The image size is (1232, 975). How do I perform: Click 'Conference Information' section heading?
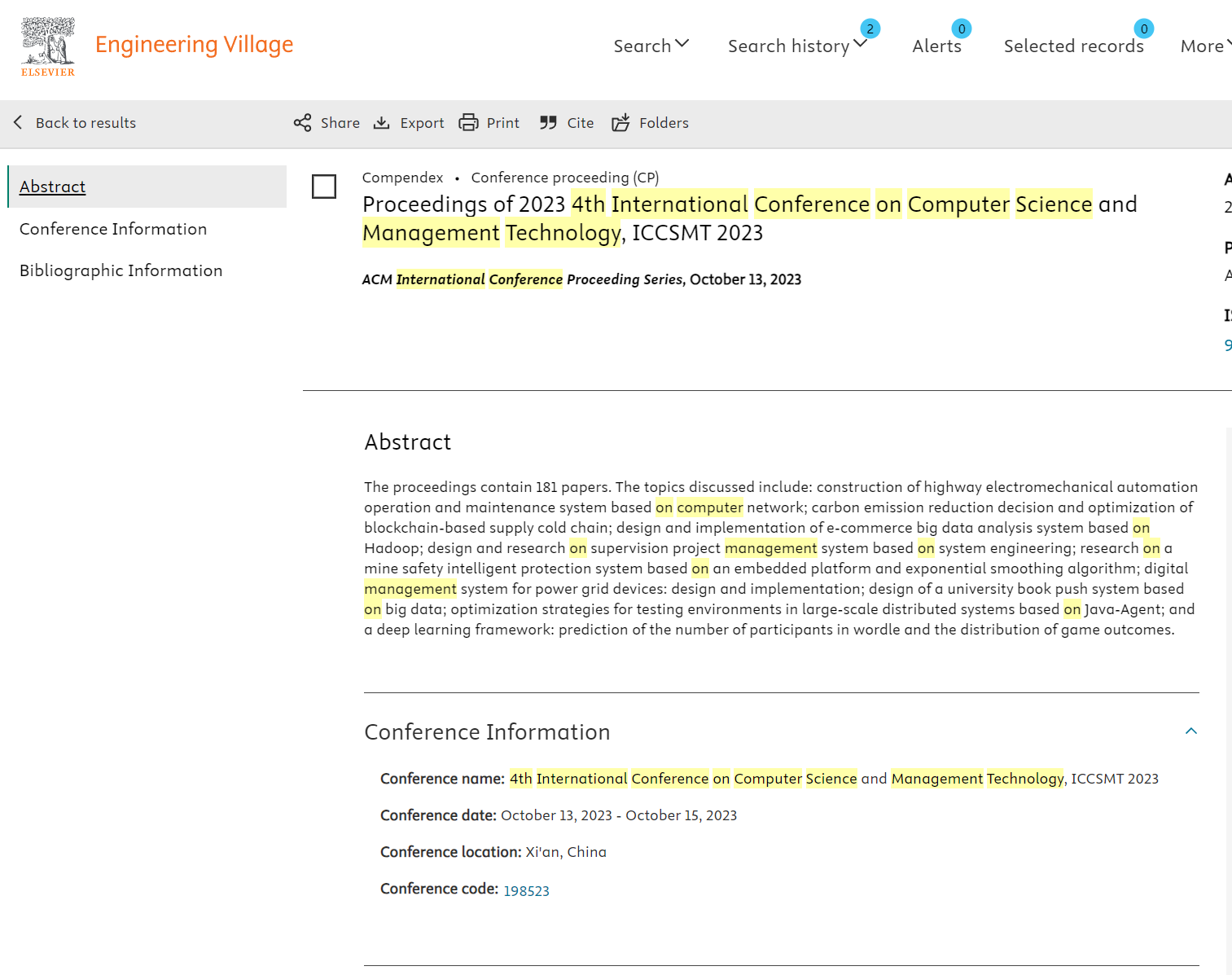click(487, 732)
